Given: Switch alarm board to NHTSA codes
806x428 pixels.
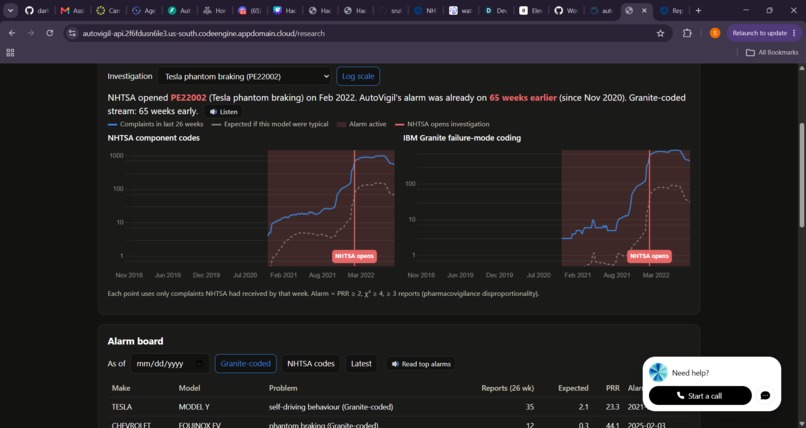Looking at the screenshot, I should [310, 364].
